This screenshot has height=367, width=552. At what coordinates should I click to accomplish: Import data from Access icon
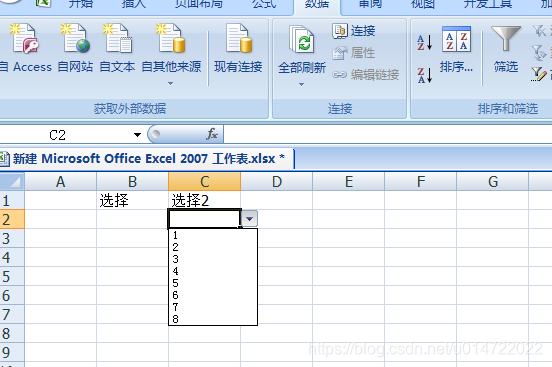pos(25,39)
